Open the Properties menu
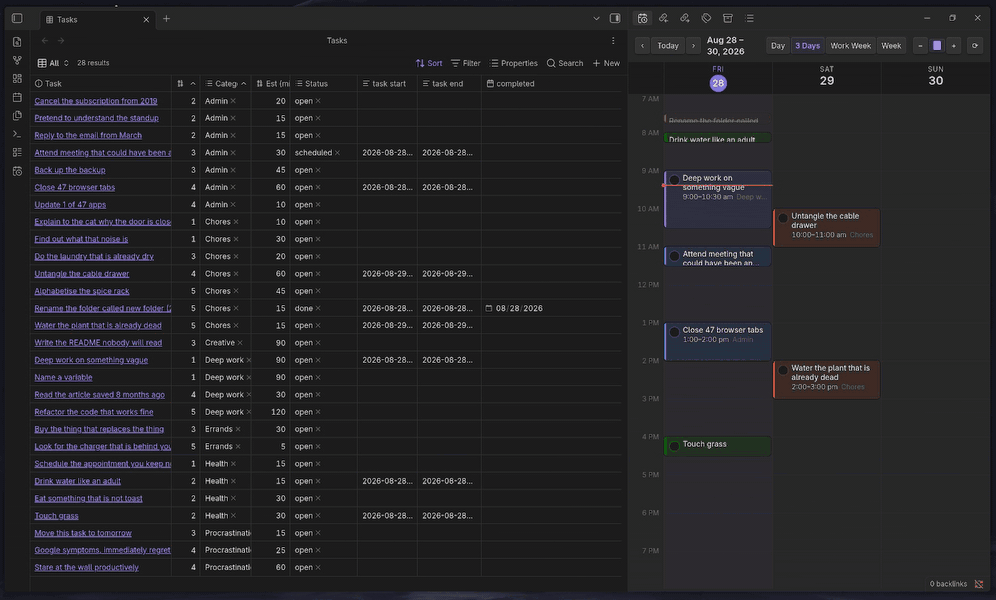The image size is (996, 600). tap(513, 63)
